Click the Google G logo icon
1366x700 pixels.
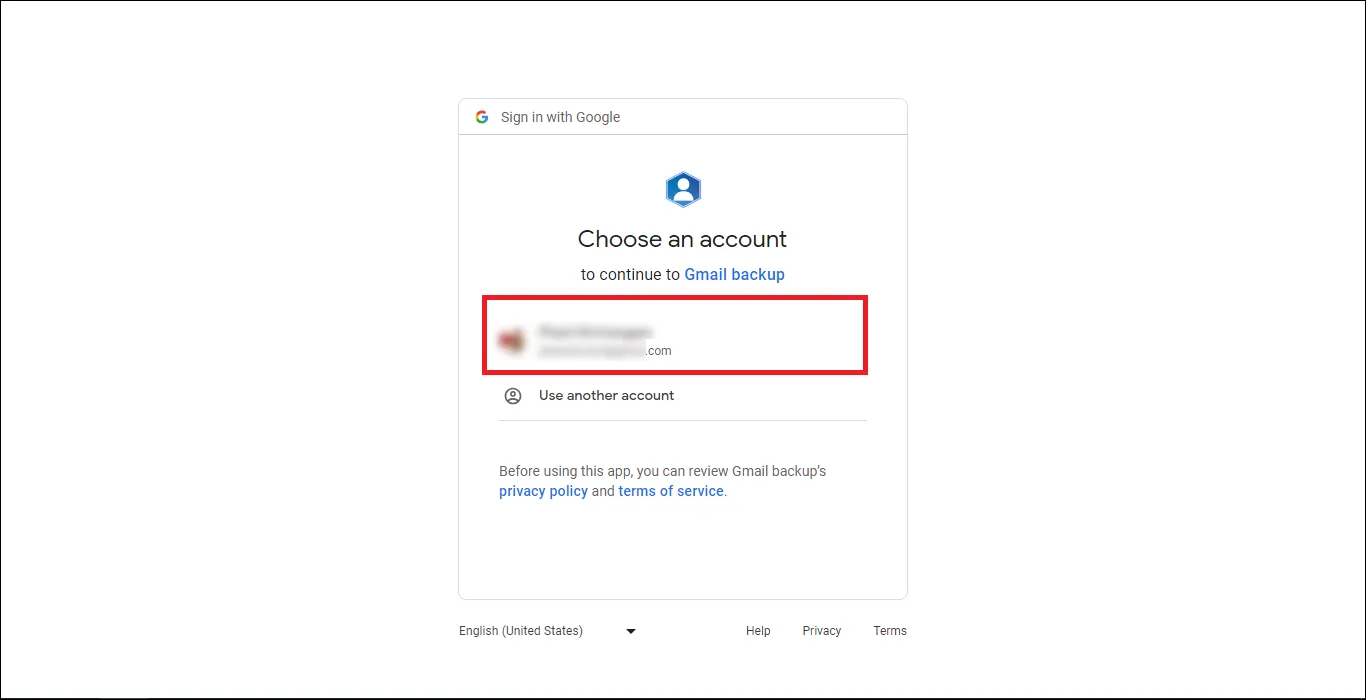(x=482, y=117)
